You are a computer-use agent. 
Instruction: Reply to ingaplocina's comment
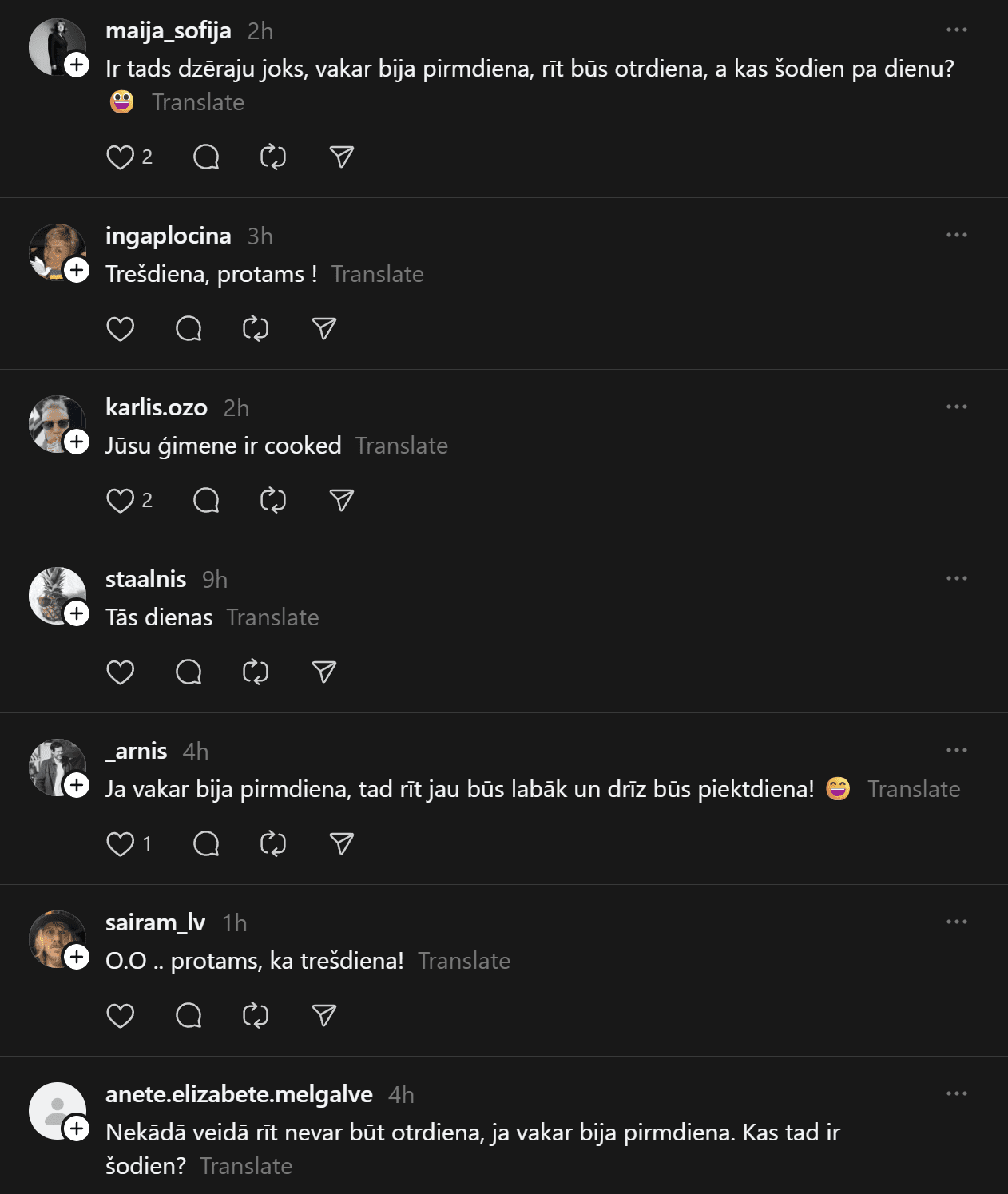click(x=189, y=329)
